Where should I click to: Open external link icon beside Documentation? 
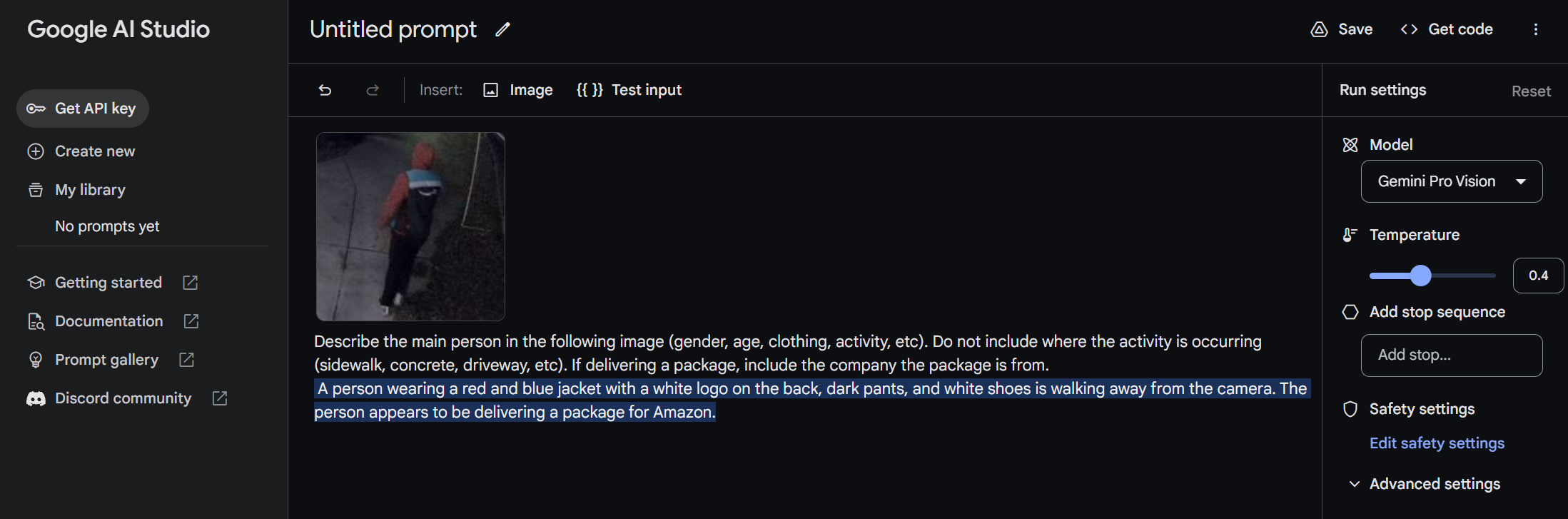point(191,321)
